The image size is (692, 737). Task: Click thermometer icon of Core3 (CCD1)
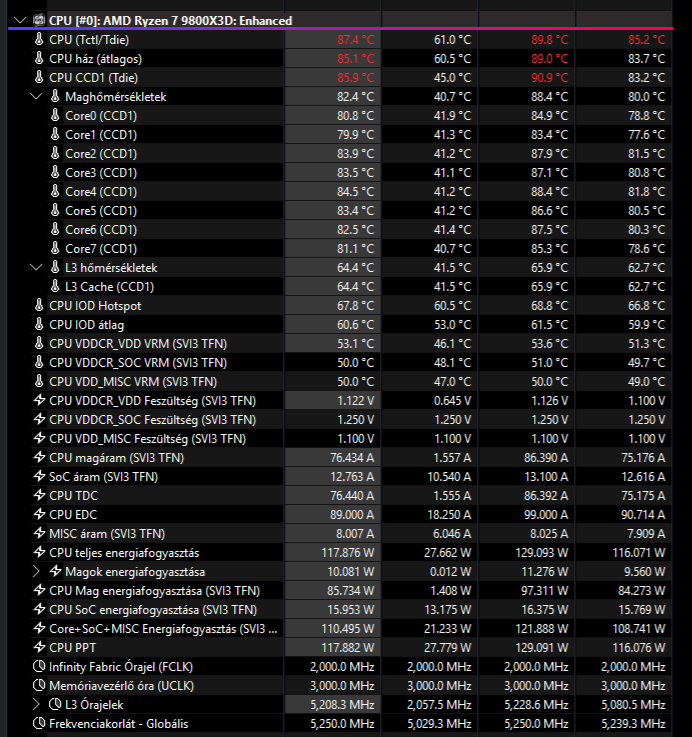55,172
